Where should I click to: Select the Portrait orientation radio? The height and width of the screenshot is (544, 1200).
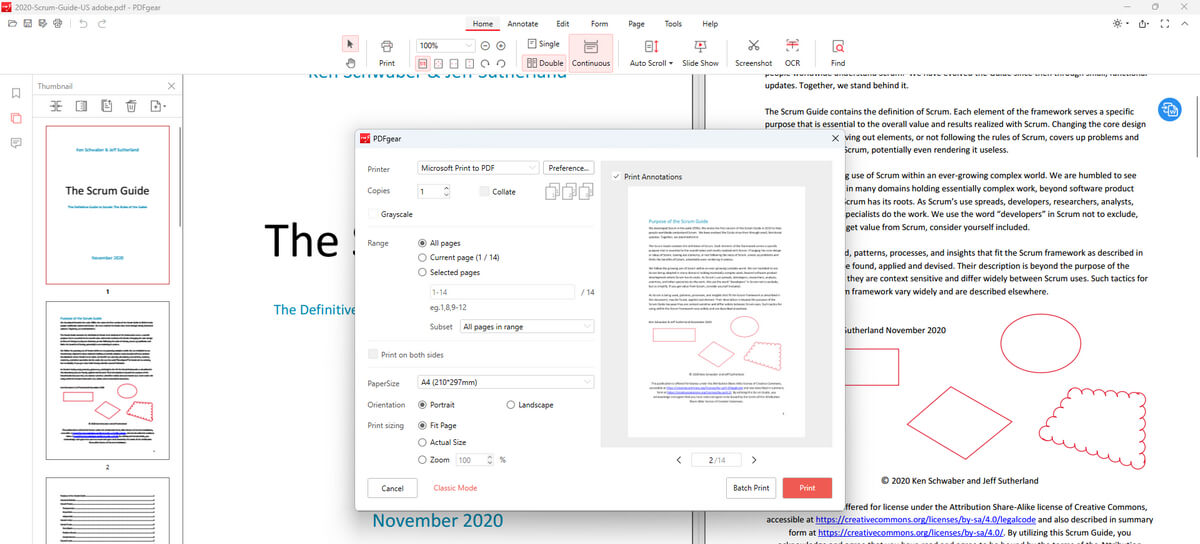(x=422, y=405)
